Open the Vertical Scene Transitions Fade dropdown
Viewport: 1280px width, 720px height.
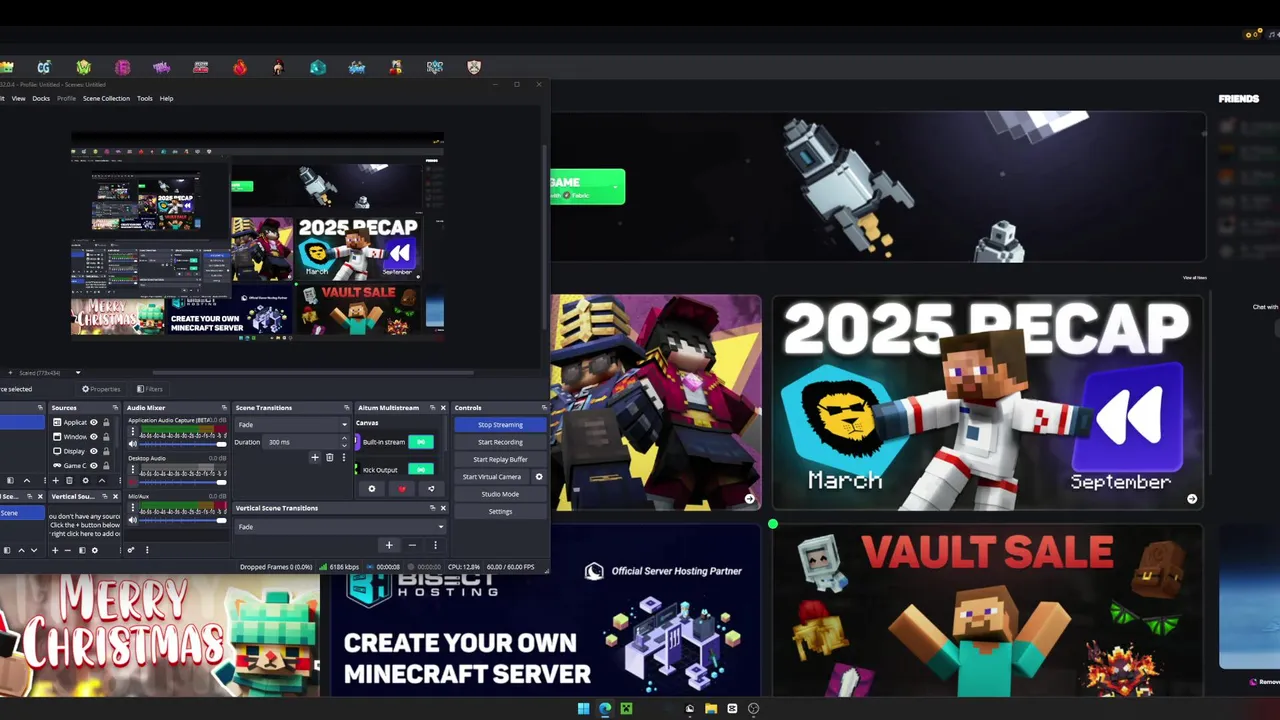coord(341,527)
